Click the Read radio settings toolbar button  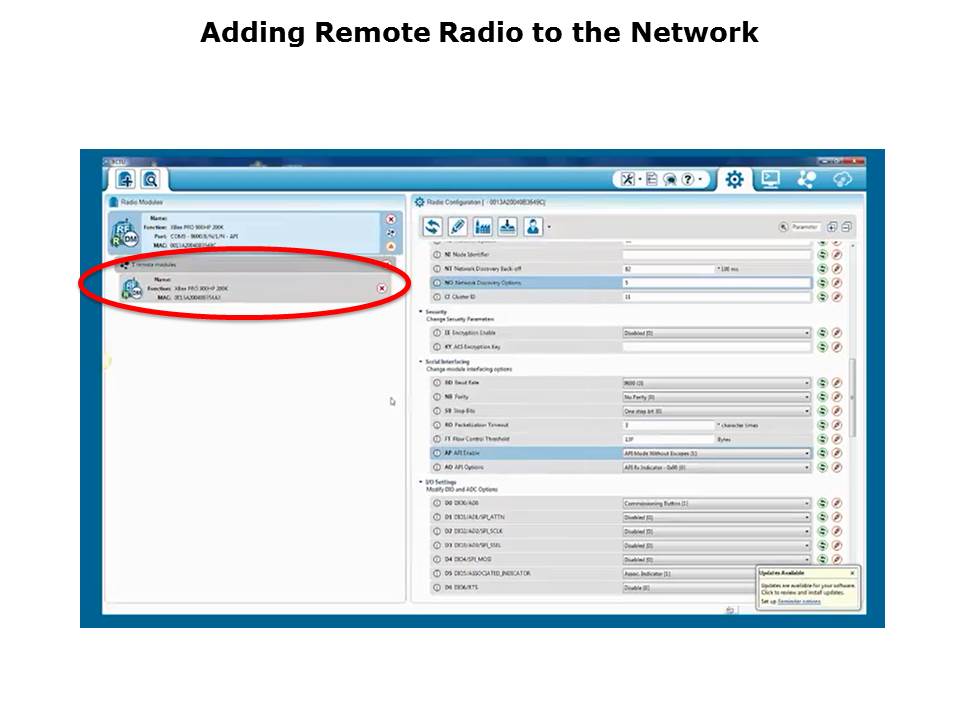coord(433,227)
